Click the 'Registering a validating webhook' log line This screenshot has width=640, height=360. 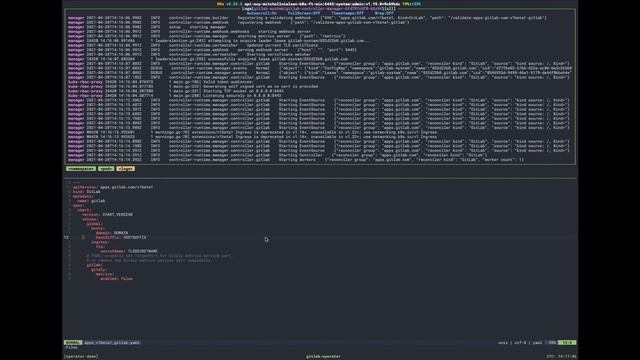(x=307, y=18)
